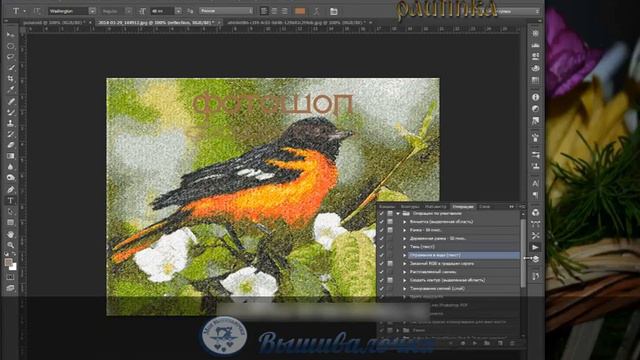Screen dimensions: 640x360
Task: Expand the 'Тень (текст)' action steps
Action: click(404, 247)
